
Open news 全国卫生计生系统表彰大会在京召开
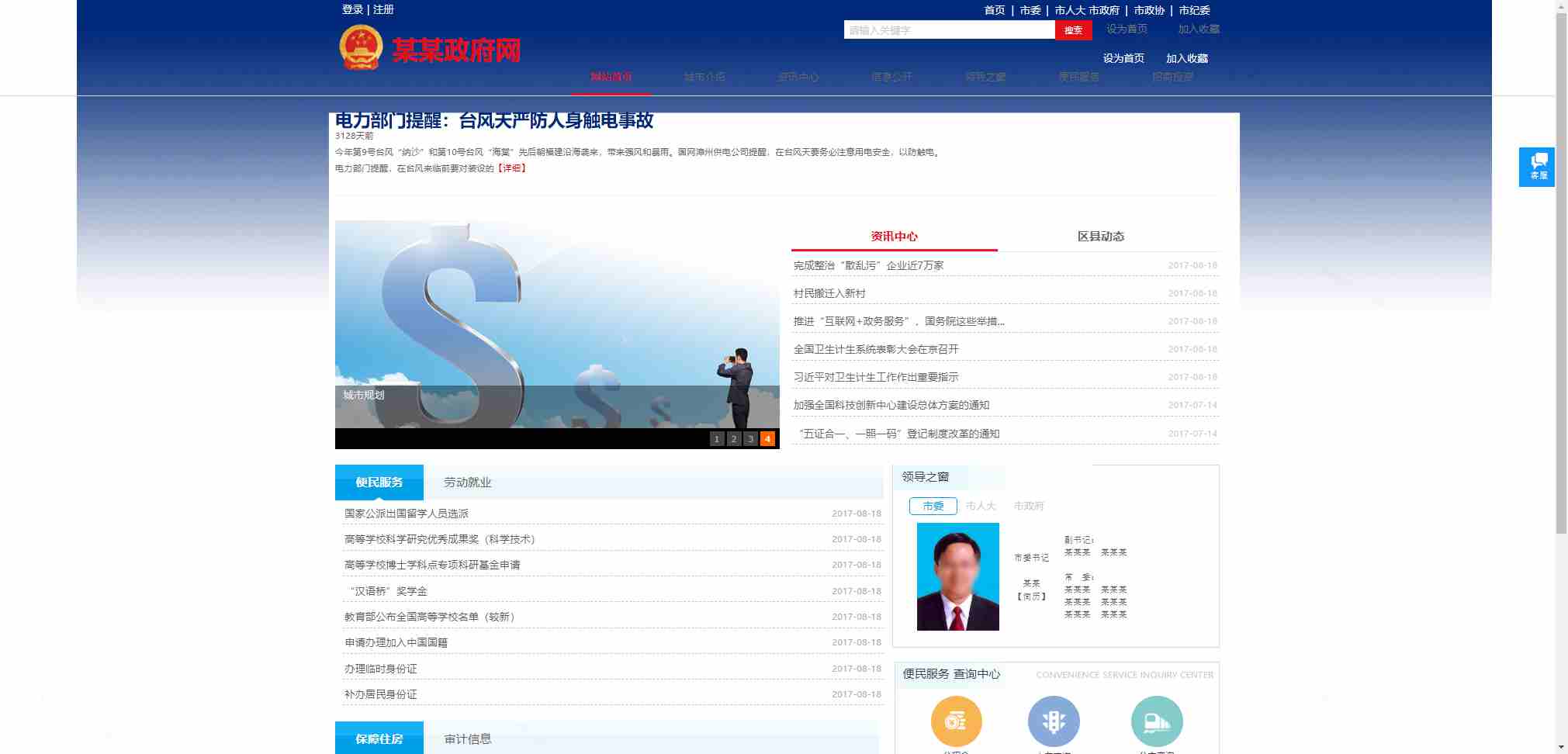point(876,349)
